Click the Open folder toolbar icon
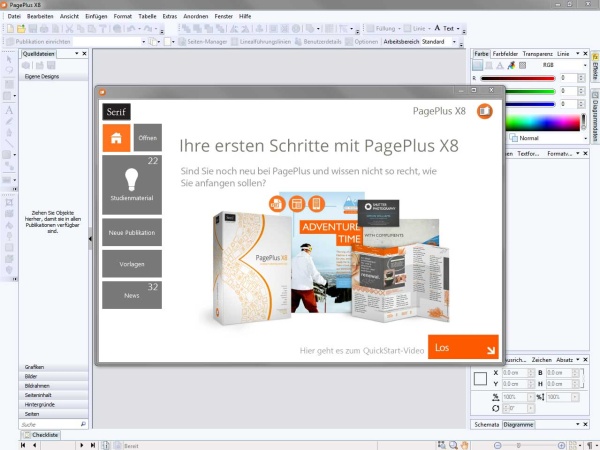The image size is (600, 450). click(21, 29)
